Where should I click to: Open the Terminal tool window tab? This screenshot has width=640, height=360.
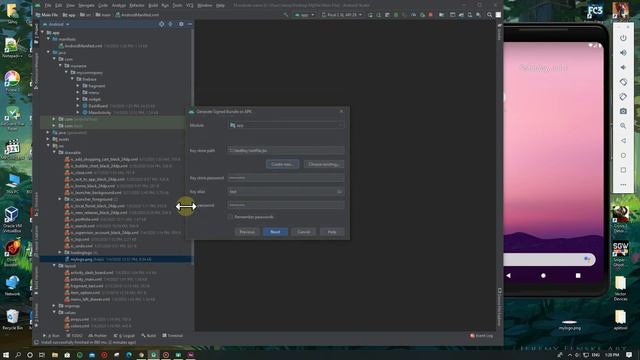pyautogui.click(x=173, y=336)
